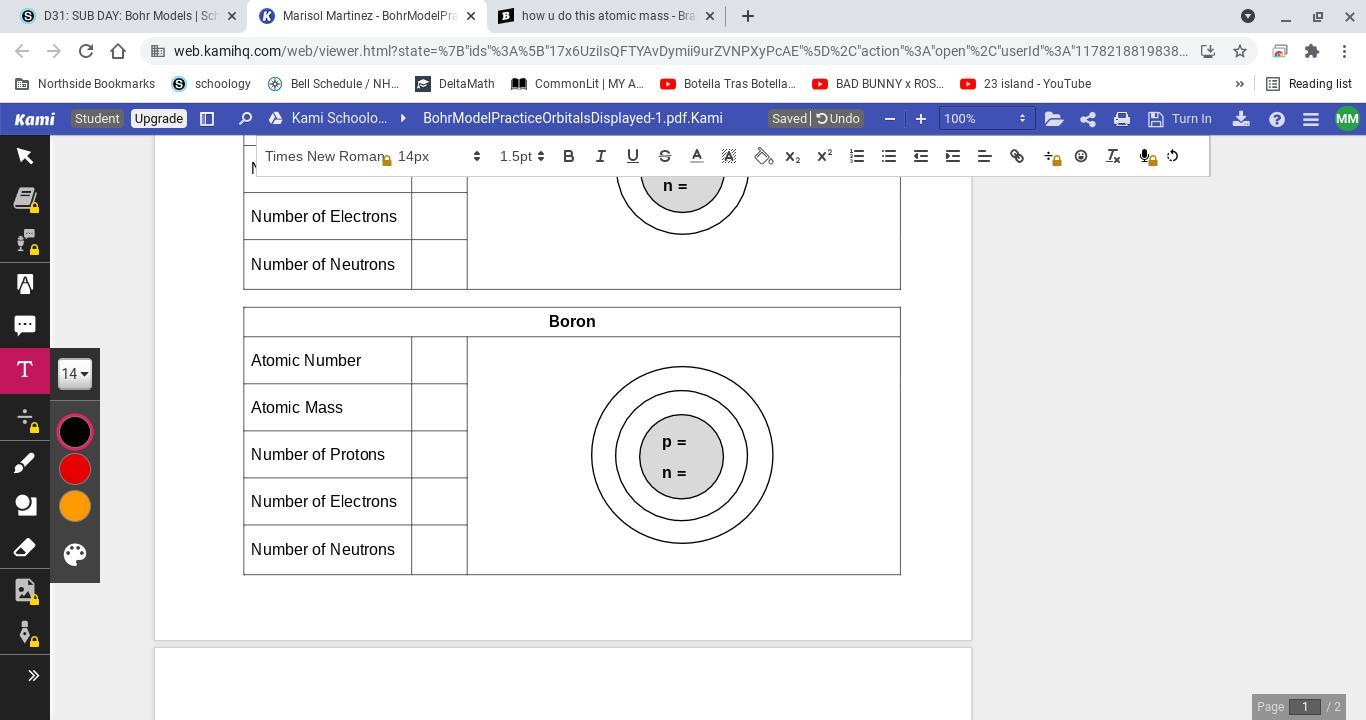Click the Undo button
The width and height of the screenshot is (1366, 720).
[x=838, y=119]
